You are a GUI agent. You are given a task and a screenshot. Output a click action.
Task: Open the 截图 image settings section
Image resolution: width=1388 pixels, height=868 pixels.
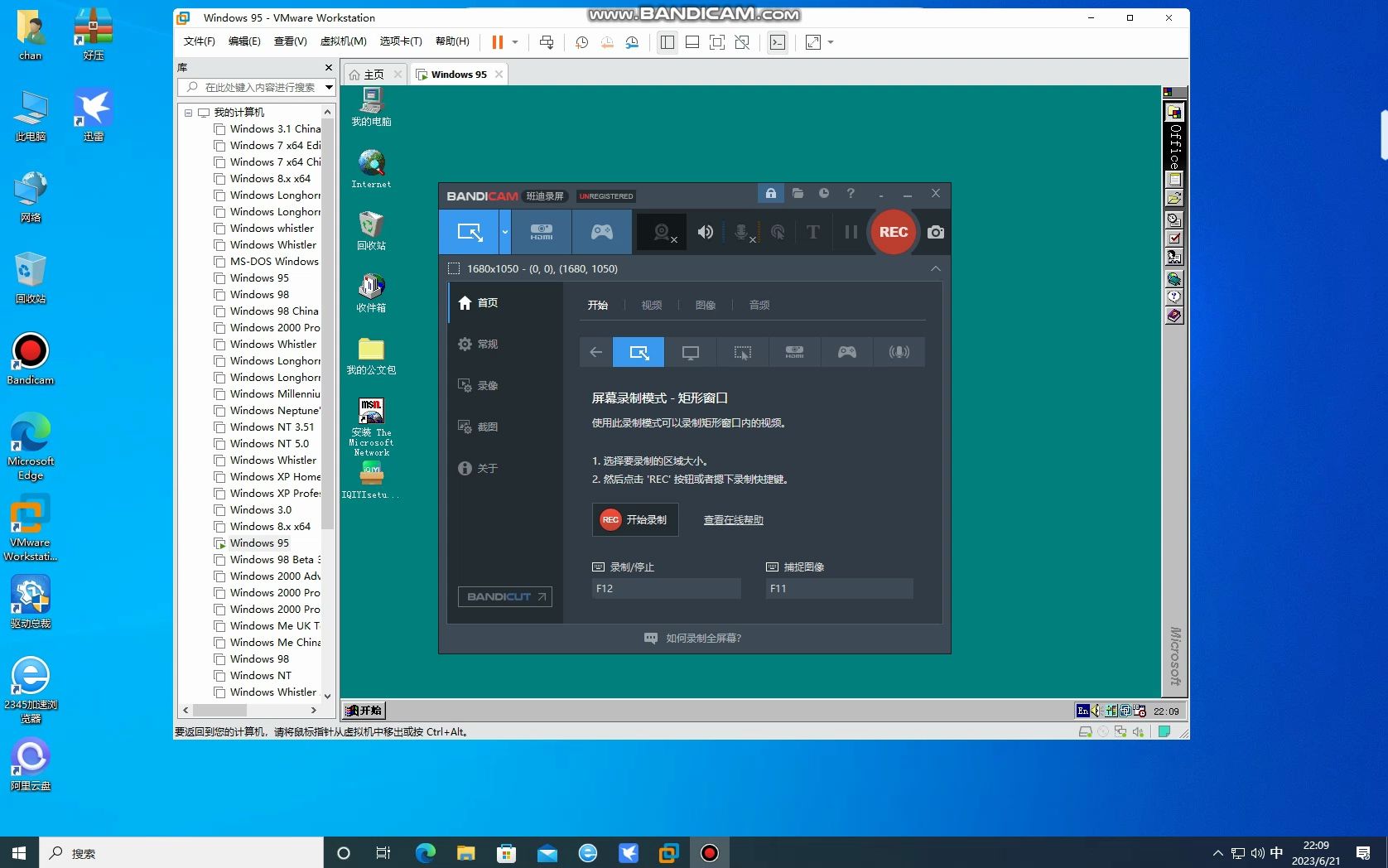pos(505,427)
